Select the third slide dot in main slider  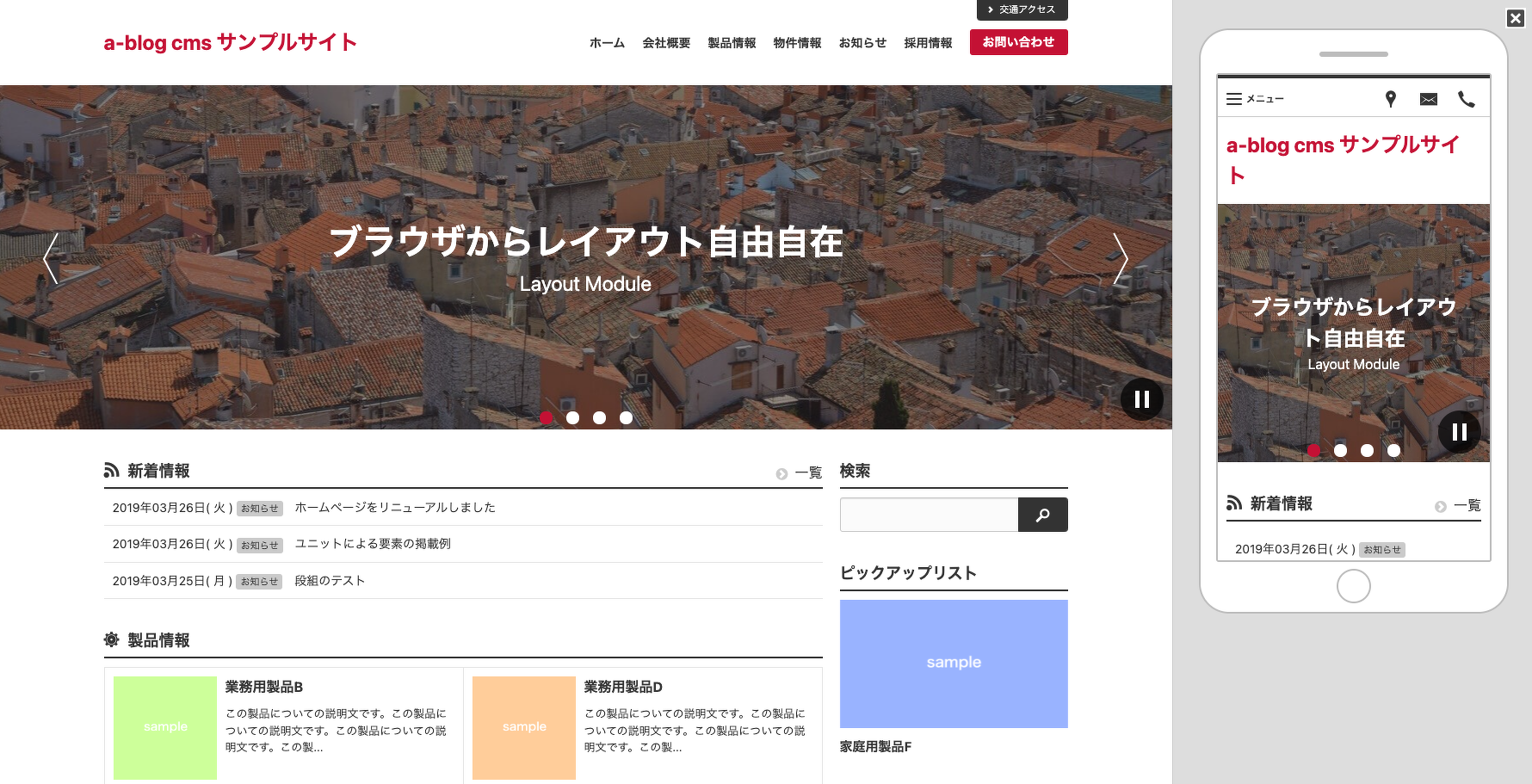(600, 418)
